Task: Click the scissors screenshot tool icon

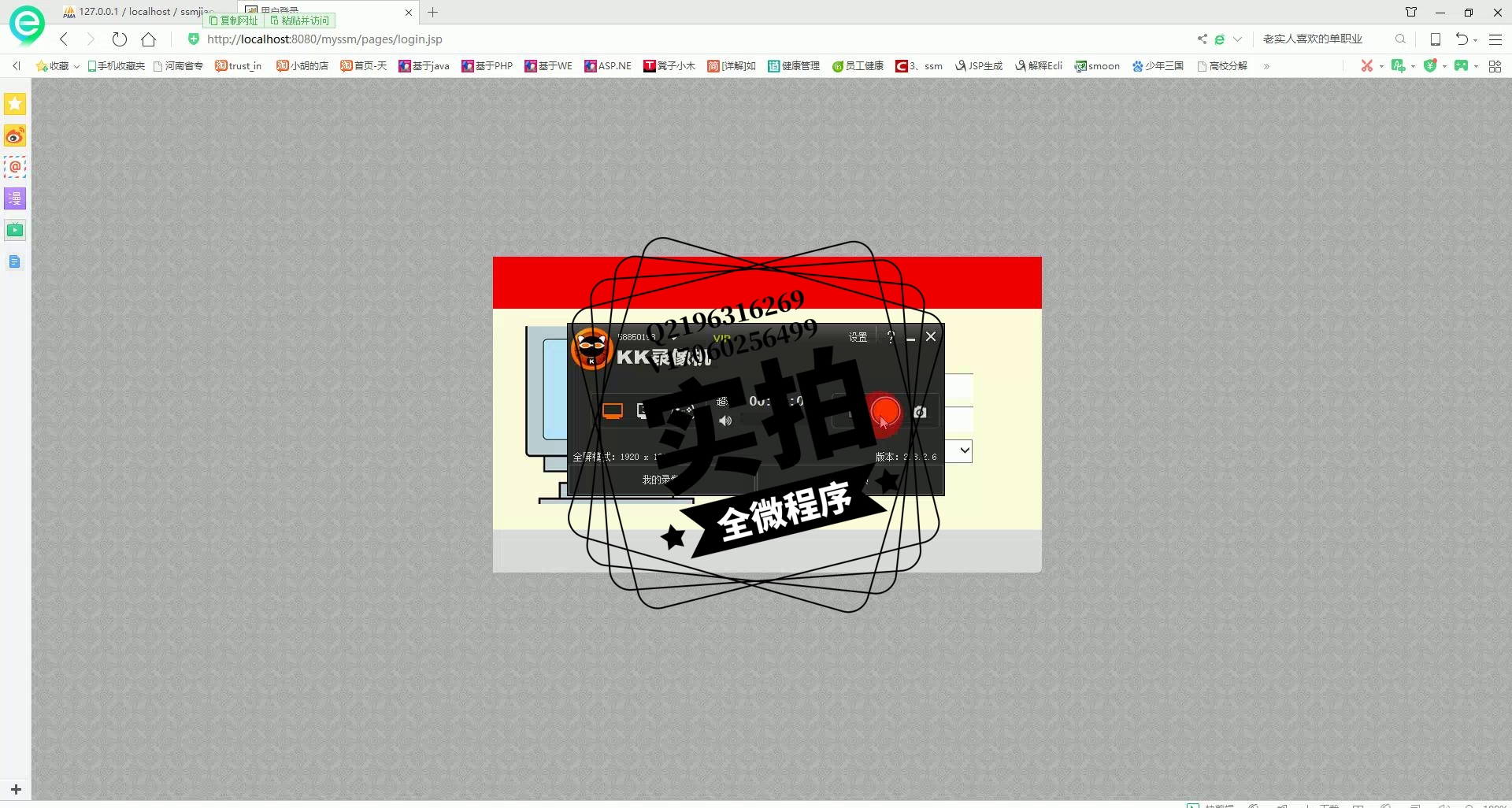Action: pos(1367,65)
